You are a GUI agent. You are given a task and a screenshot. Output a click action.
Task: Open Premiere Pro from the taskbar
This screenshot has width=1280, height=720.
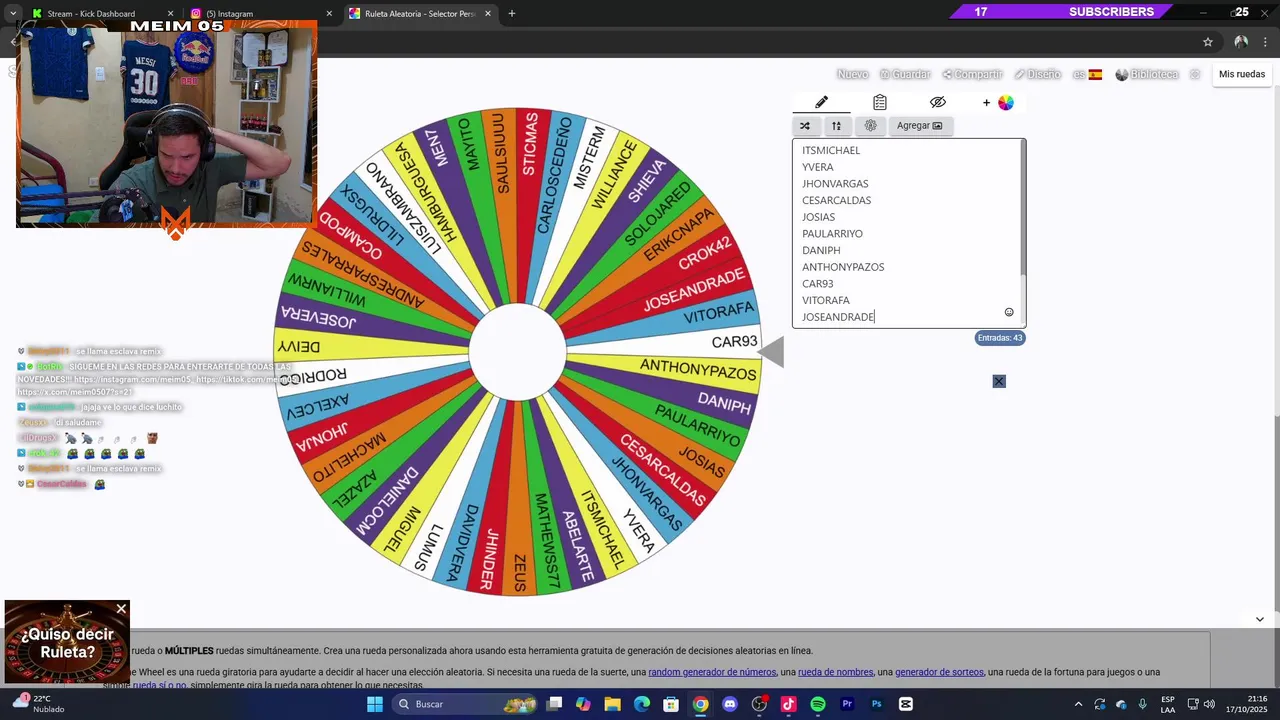(x=847, y=704)
